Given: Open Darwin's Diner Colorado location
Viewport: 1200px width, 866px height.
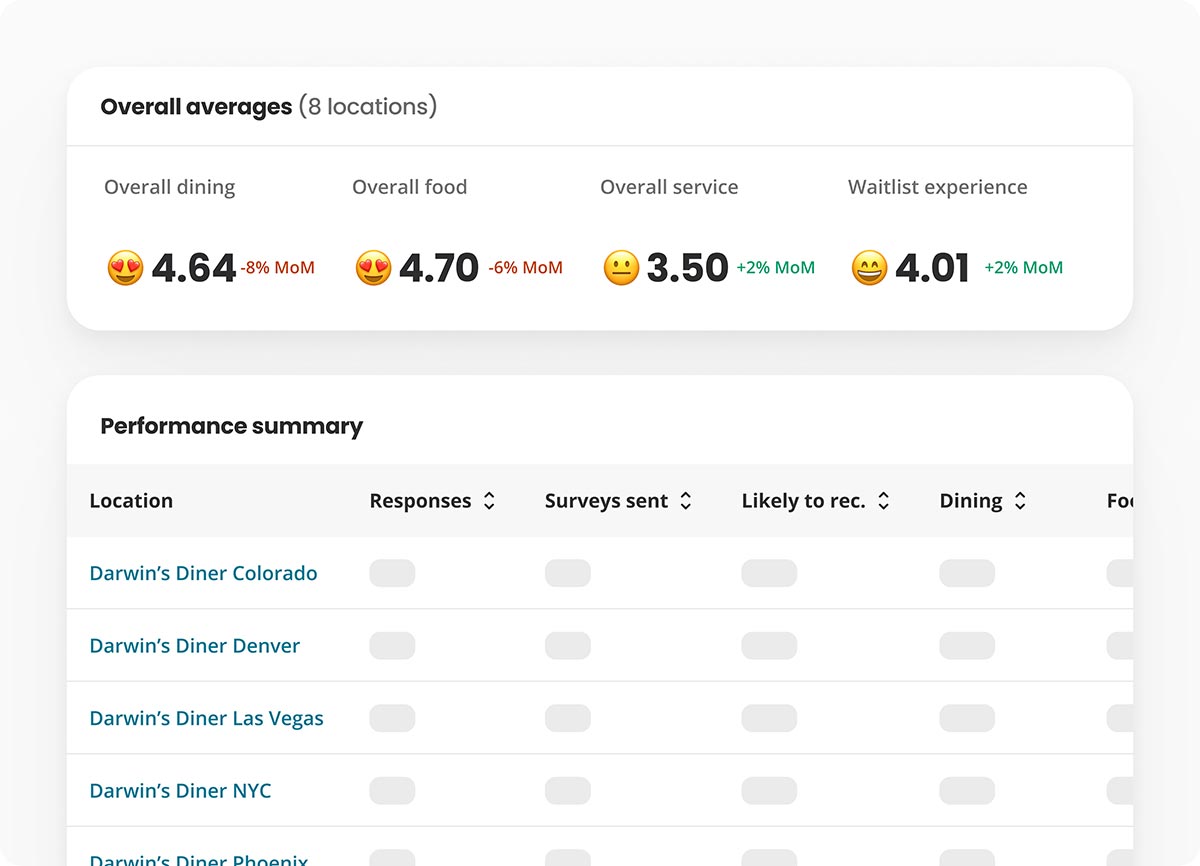Looking at the screenshot, I should coord(203,573).
